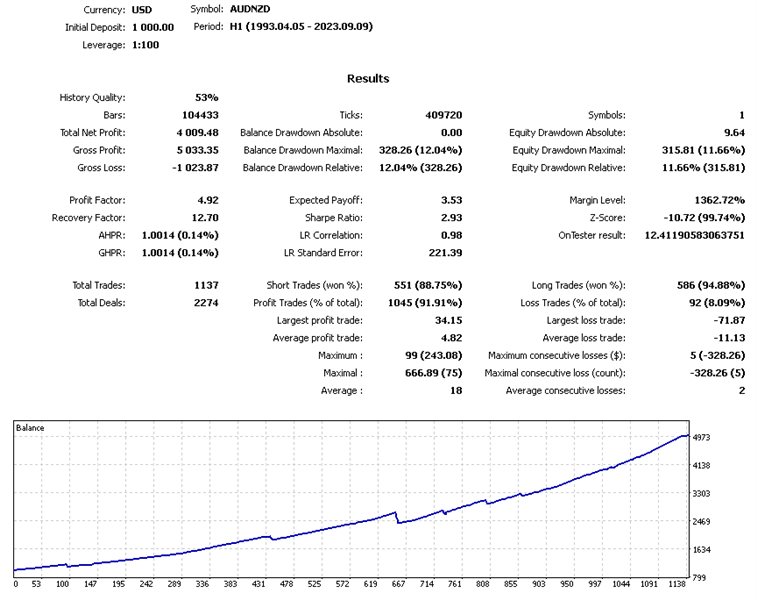The width and height of the screenshot is (757, 600).
Task: Click the Balance label in chart
Action: pos(30,428)
